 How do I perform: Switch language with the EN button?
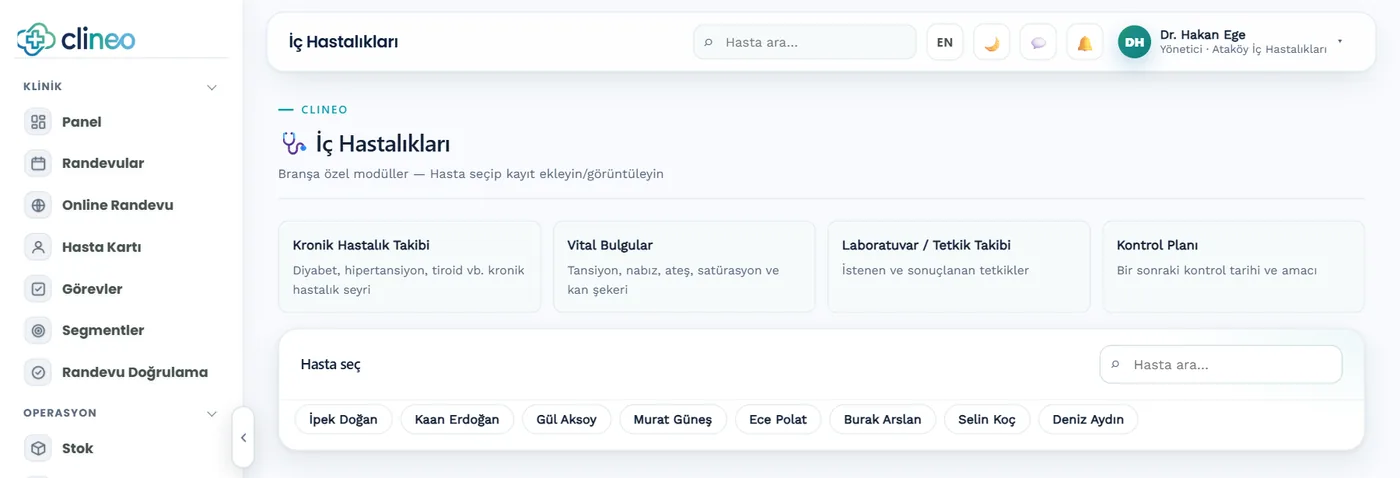[x=945, y=42]
